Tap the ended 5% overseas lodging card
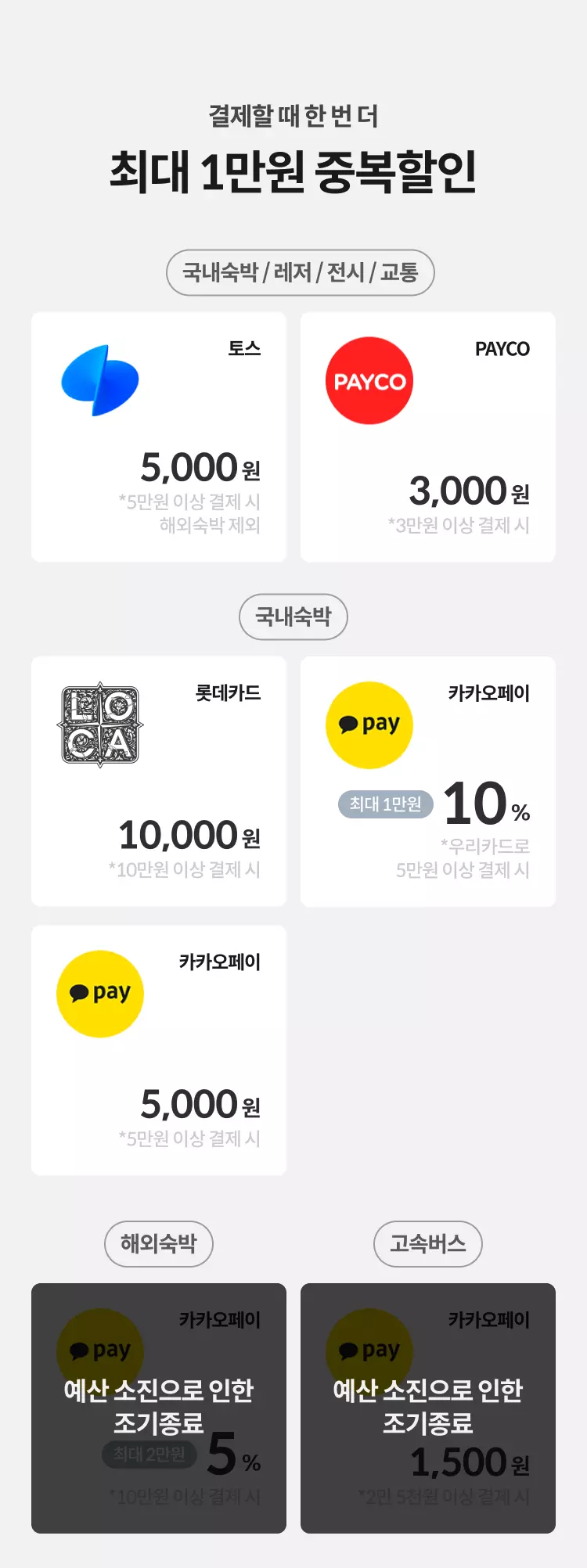587x1568 pixels. [159, 1408]
